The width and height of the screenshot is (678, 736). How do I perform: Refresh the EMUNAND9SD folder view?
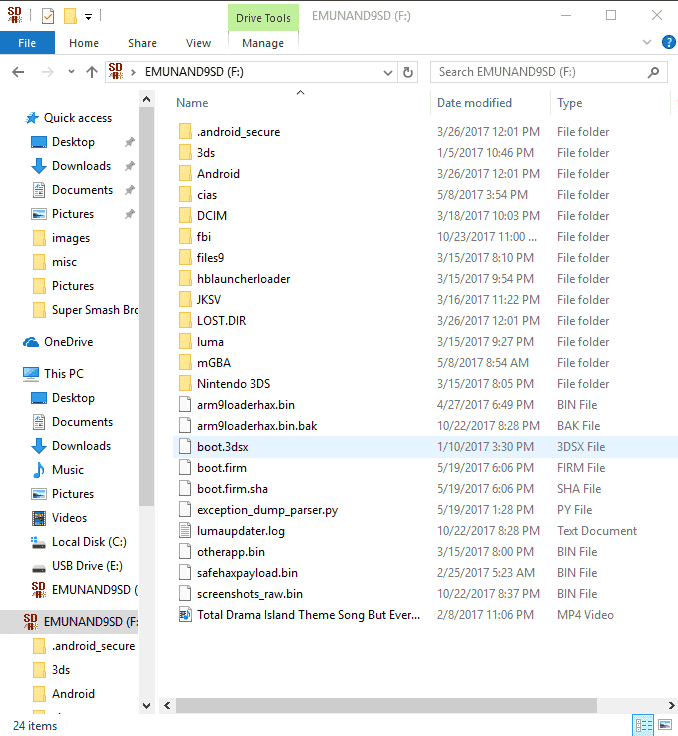[408, 73]
